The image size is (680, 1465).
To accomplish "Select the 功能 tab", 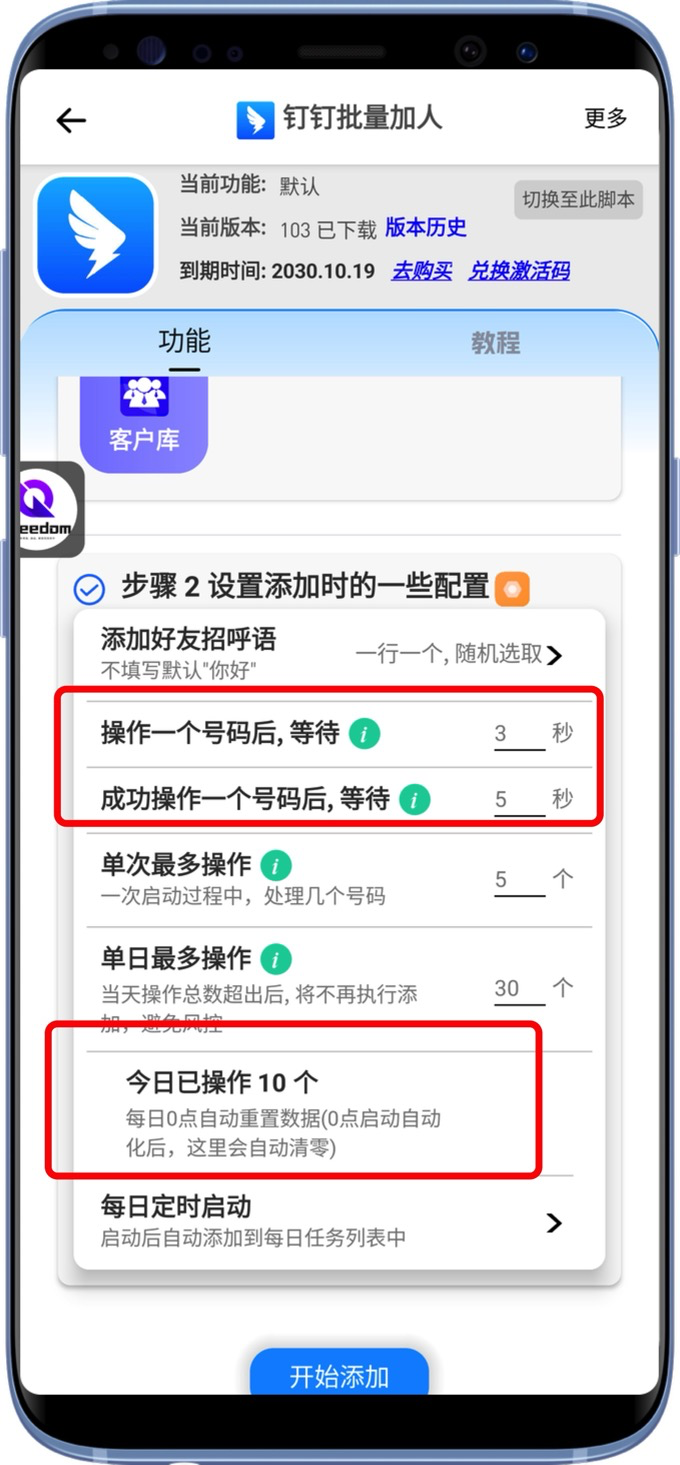I will pos(184,341).
